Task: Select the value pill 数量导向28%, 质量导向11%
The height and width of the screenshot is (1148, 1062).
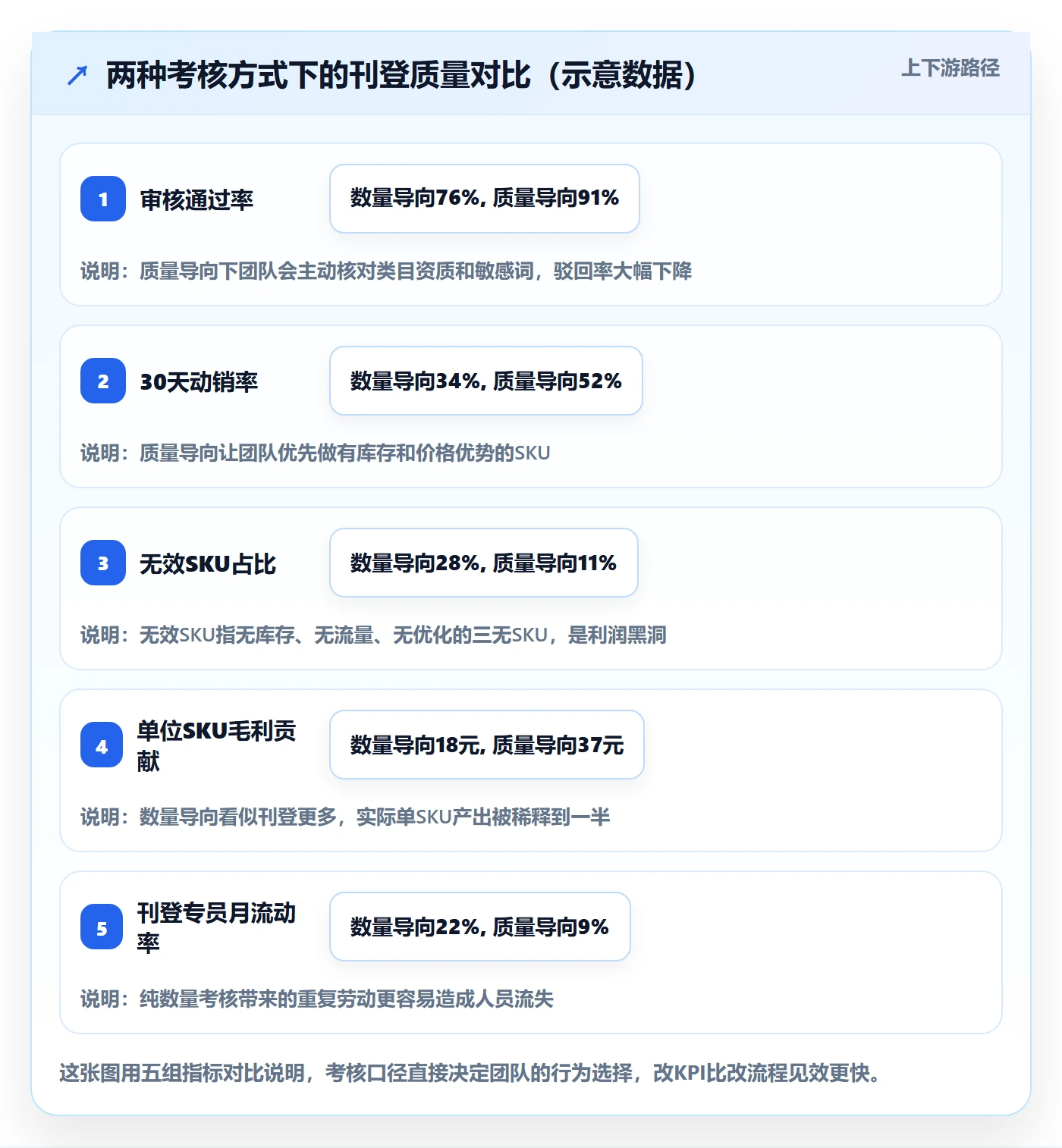Action: pos(484,563)
